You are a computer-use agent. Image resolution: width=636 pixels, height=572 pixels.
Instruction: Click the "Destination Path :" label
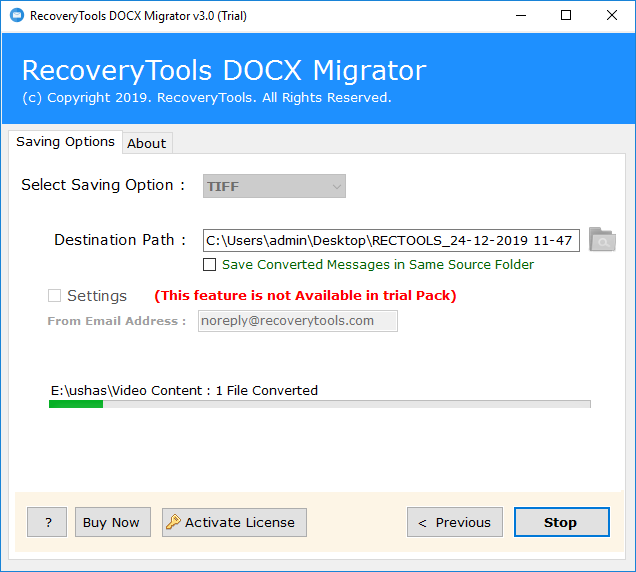120,240
